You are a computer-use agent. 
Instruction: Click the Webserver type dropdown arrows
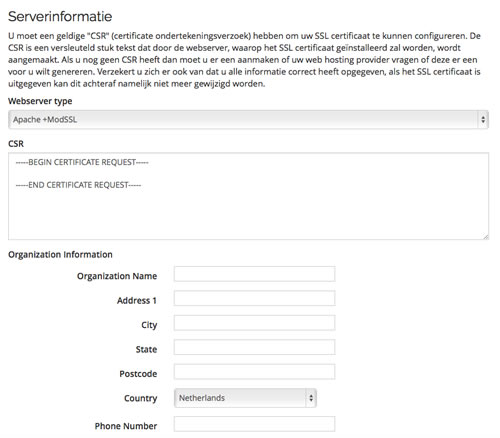coord(483,120)
